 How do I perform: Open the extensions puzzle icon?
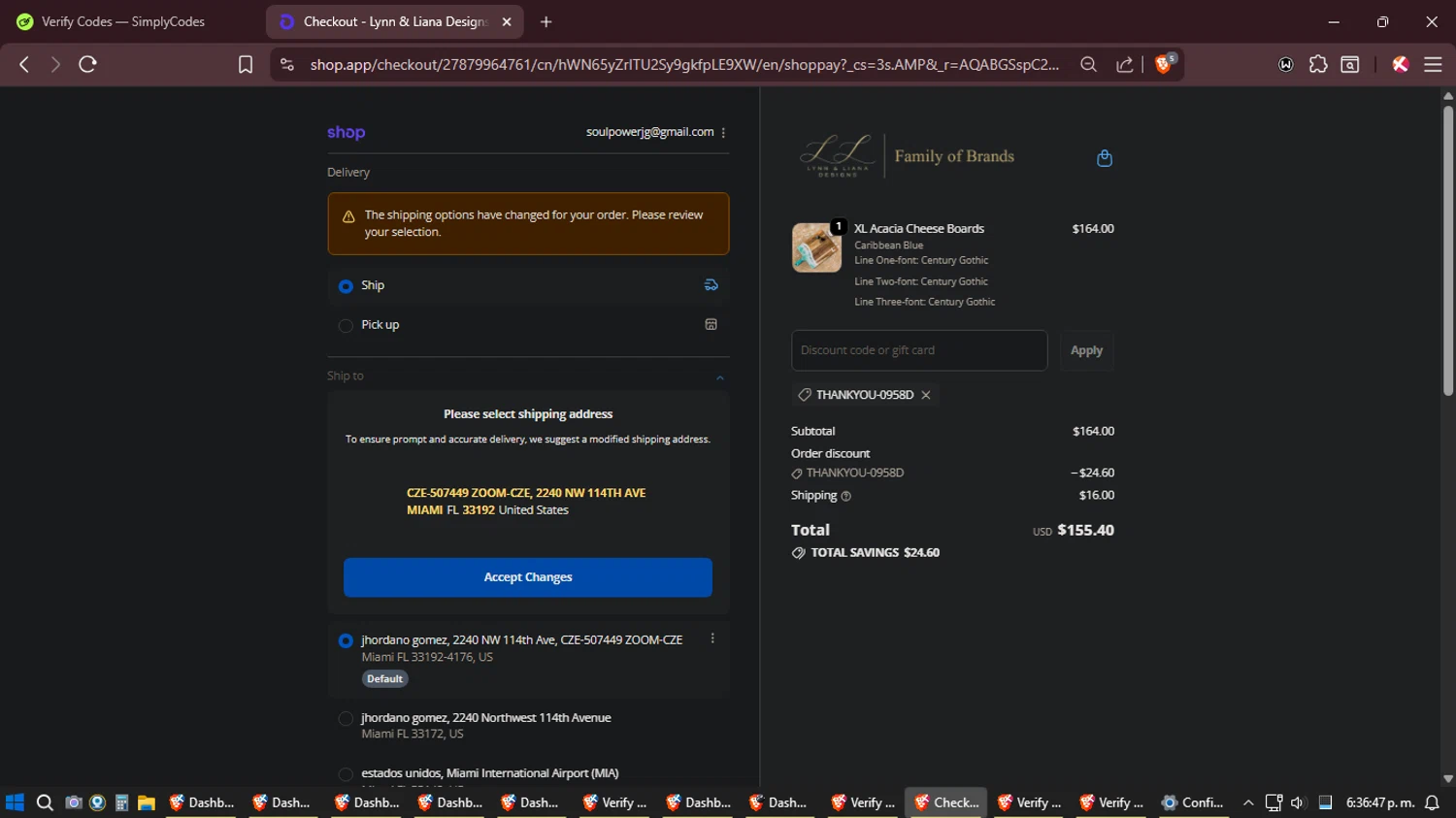[1318, 64]
